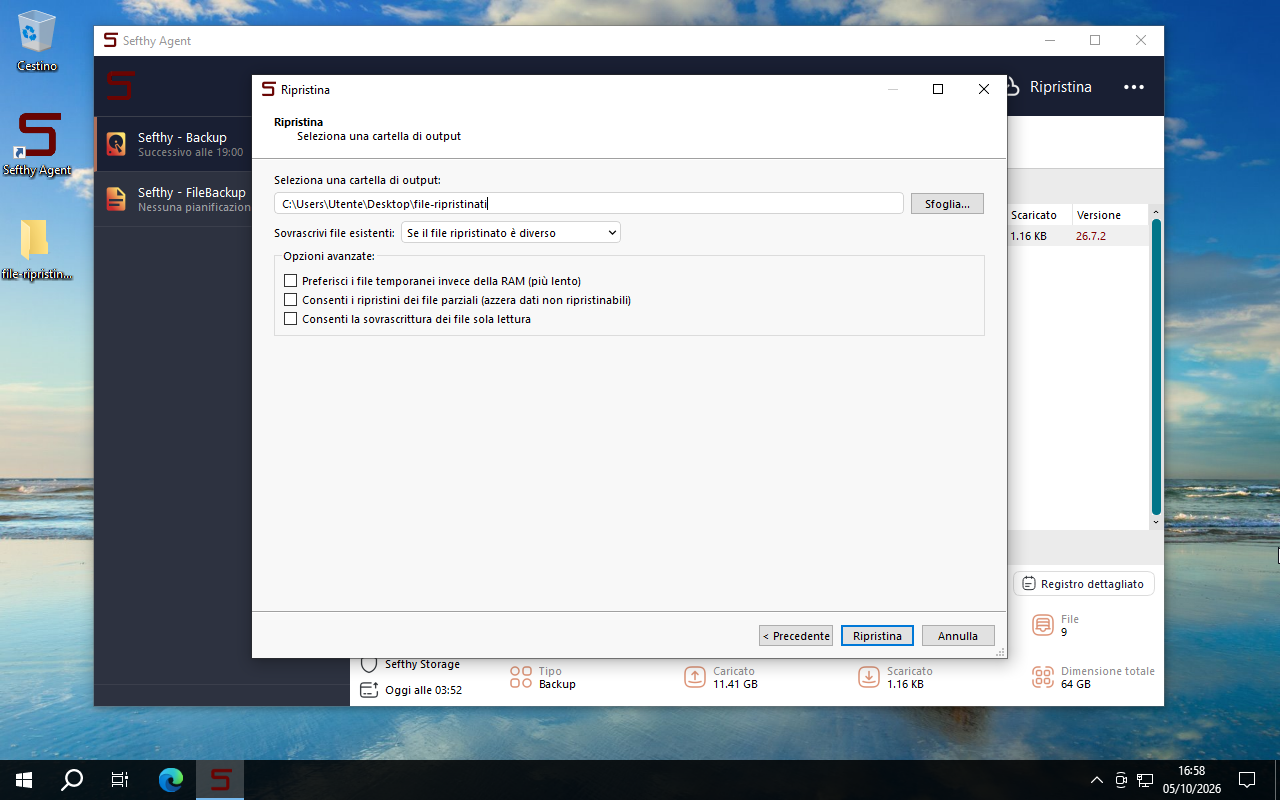Click the Tipo Backup icon

521,677
